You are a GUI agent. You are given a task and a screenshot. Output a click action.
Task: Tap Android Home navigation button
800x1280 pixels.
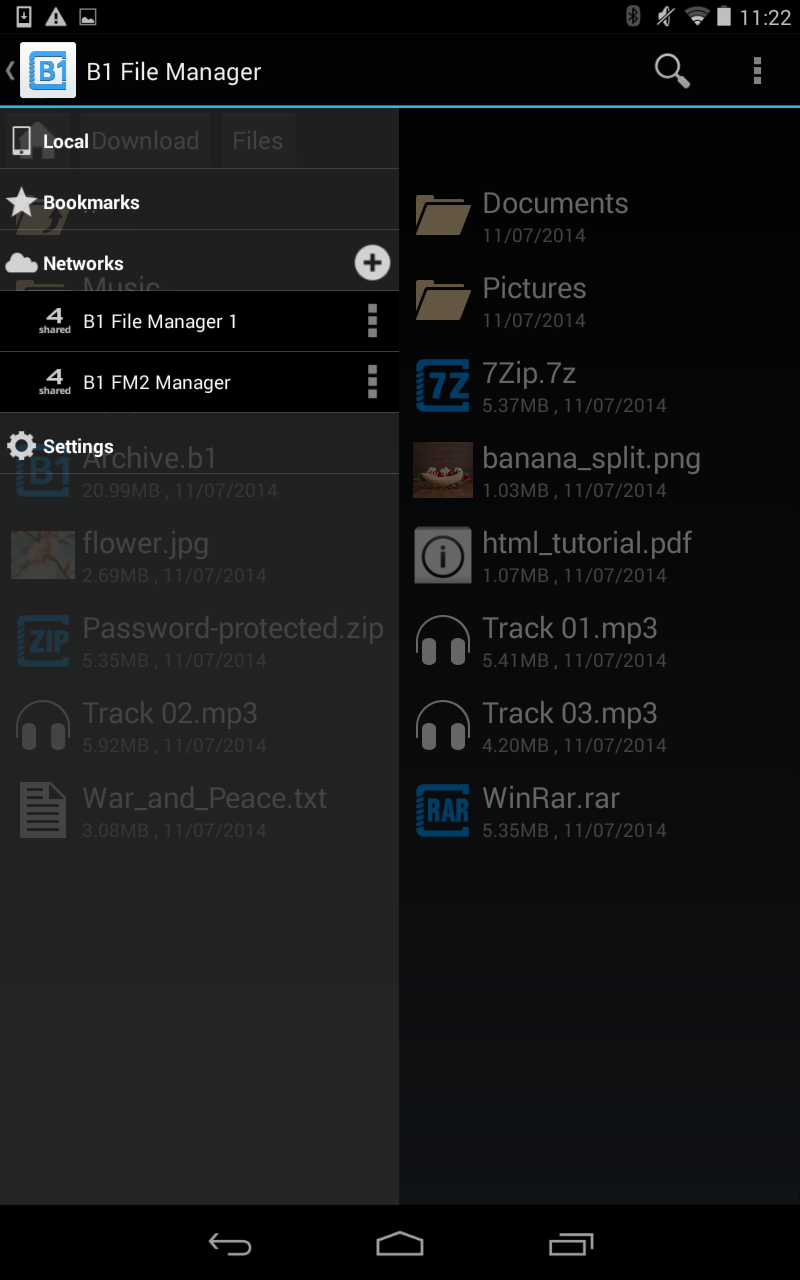click(x=400, y=1244)
